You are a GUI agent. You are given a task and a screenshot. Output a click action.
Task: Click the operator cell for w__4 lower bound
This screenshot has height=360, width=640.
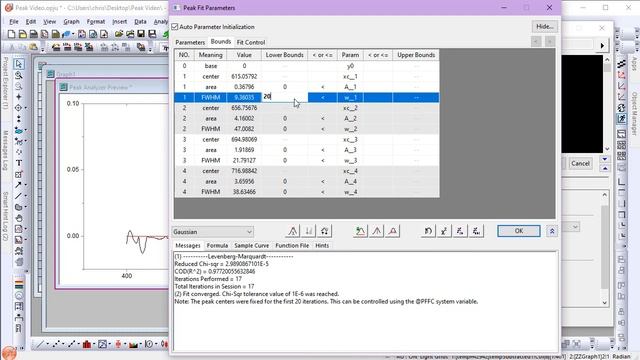click(322, 192)
